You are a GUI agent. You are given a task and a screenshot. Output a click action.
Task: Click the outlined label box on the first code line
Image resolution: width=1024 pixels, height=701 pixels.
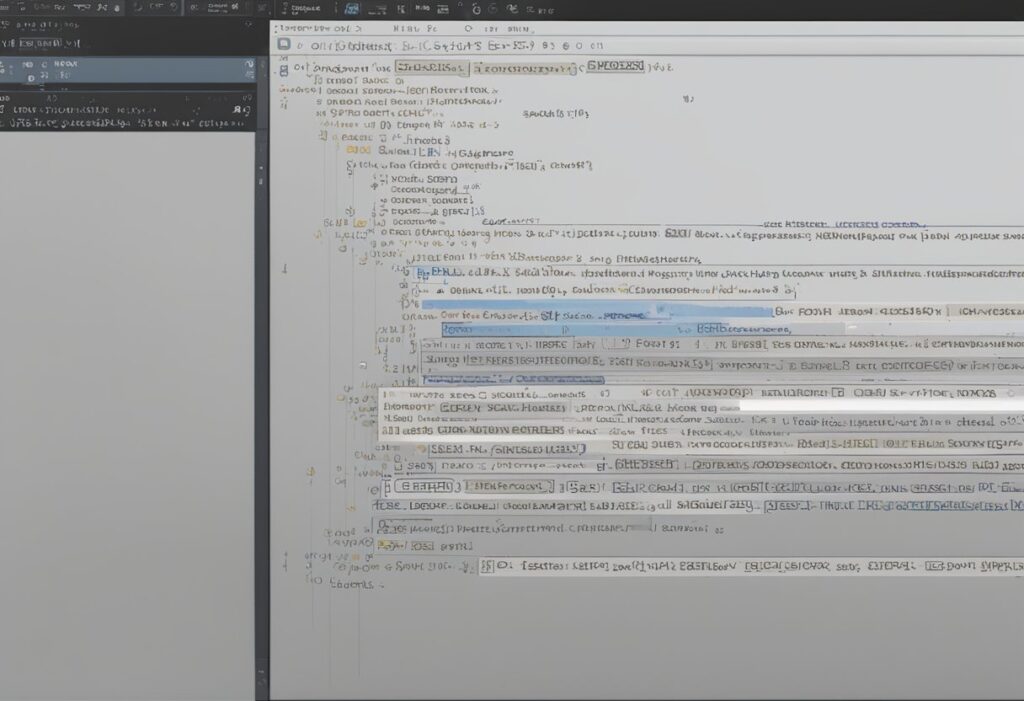(x=429, y=68)
